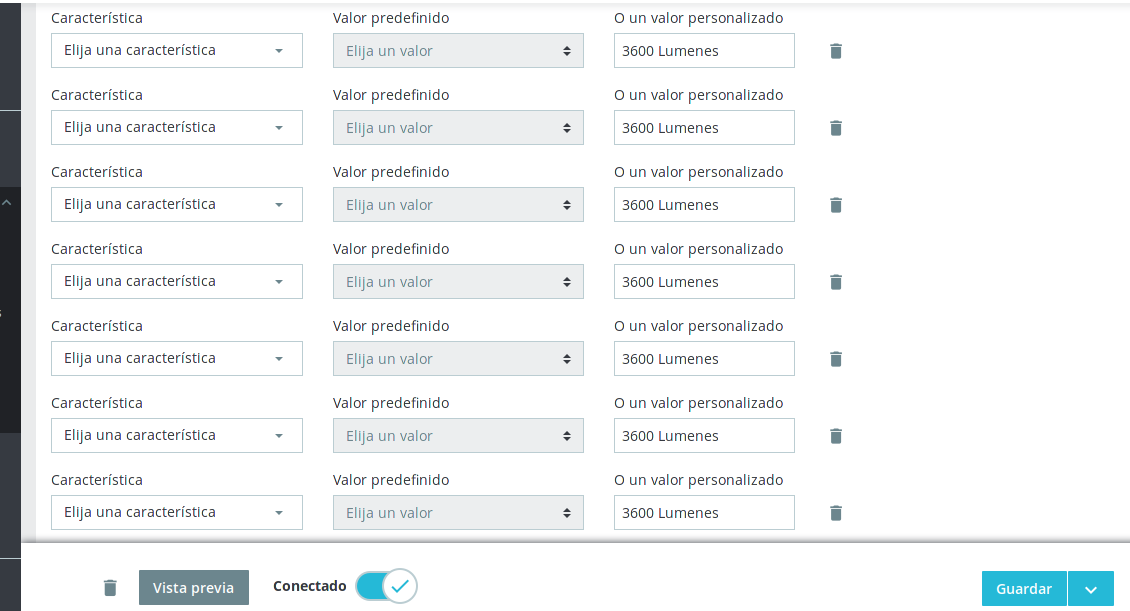
Task: Collapse the left sidebar menu chevron
Action: (7, 203)
